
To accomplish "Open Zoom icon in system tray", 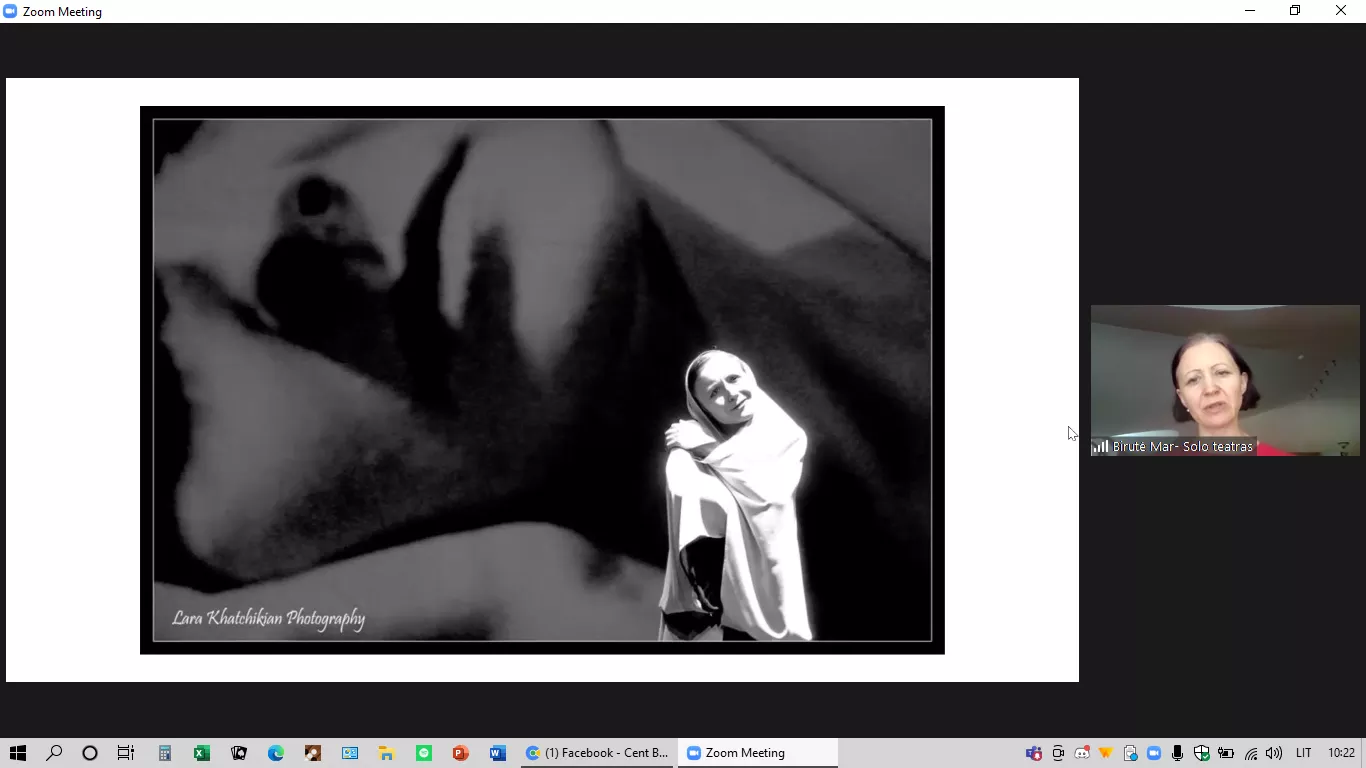I will pos(1154,753).
